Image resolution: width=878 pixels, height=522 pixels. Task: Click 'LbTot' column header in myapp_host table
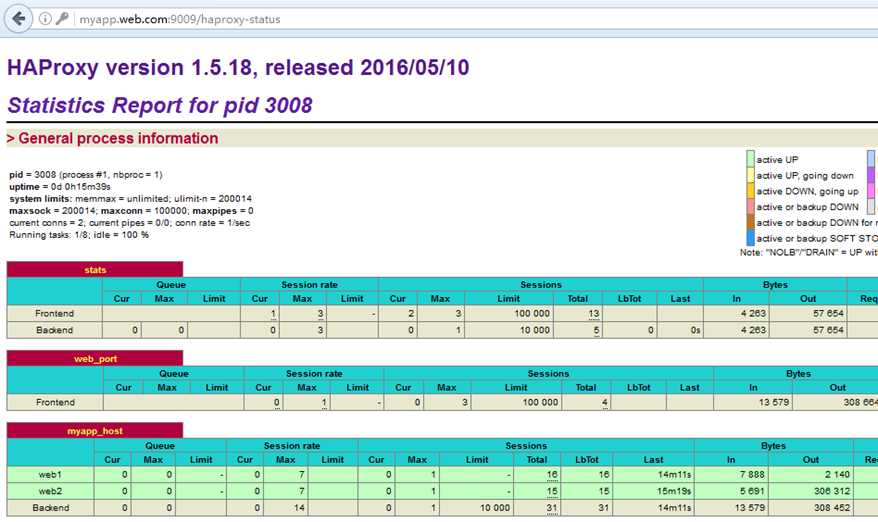587,460
